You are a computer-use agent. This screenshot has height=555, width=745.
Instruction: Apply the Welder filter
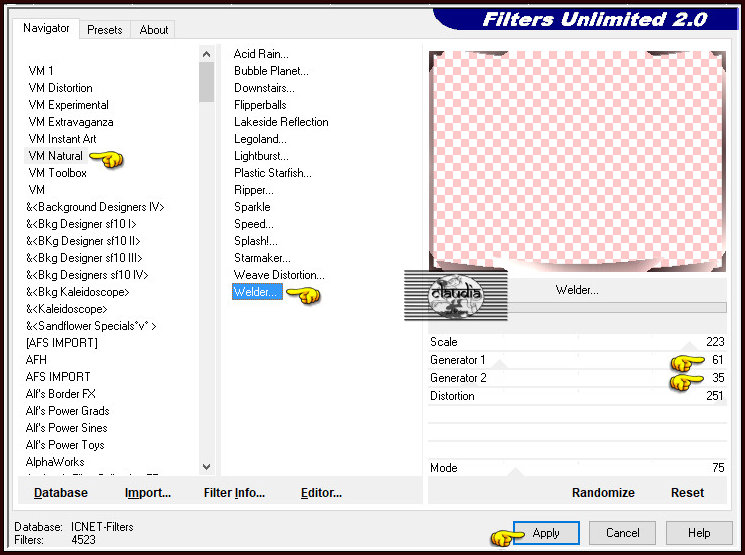[546, 533]
